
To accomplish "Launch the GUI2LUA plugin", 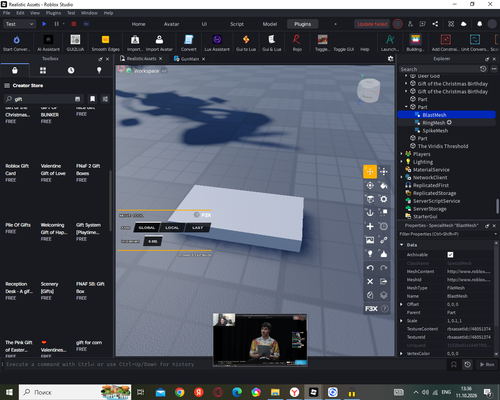I will (x=75, y=43).
